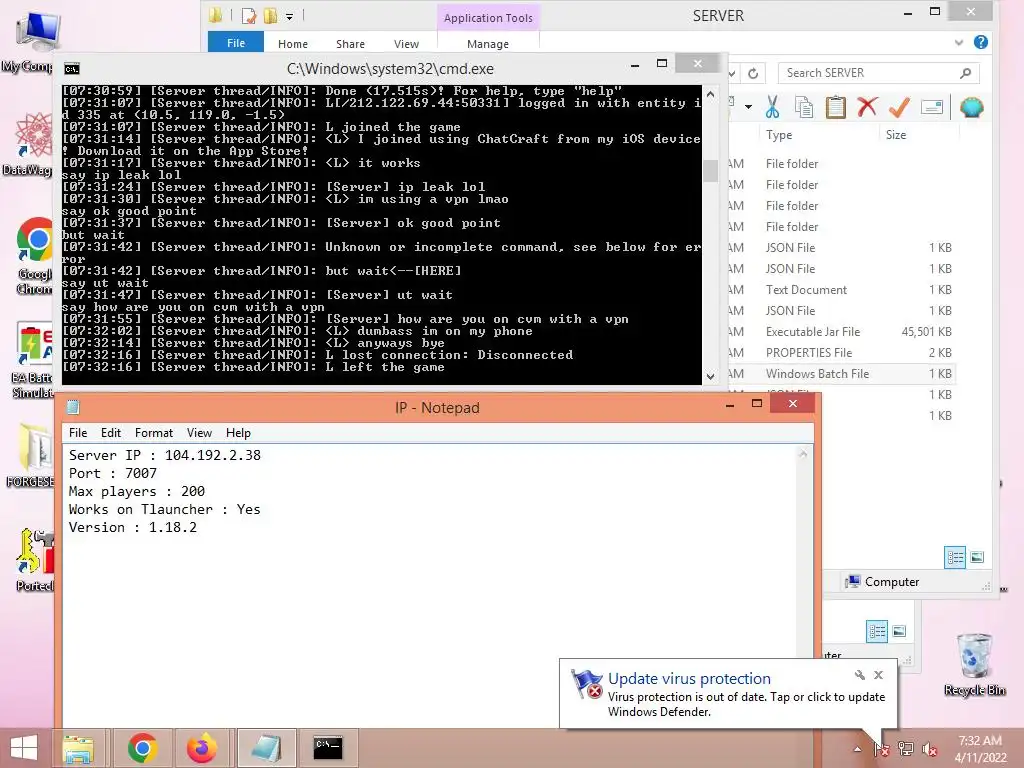The width and height of the screenshot is (1024, 768).
Task: Select the Manage tab under Application Tools
Action: click(488, 44)
